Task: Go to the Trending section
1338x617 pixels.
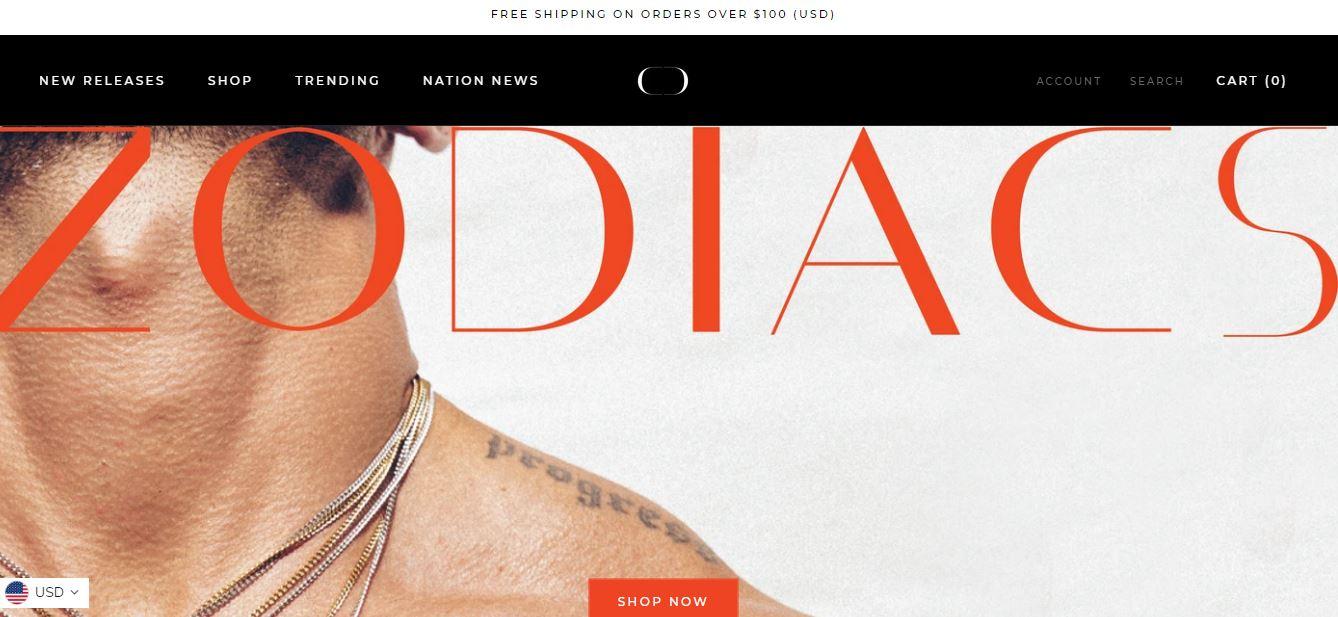Action: [337, 80]
